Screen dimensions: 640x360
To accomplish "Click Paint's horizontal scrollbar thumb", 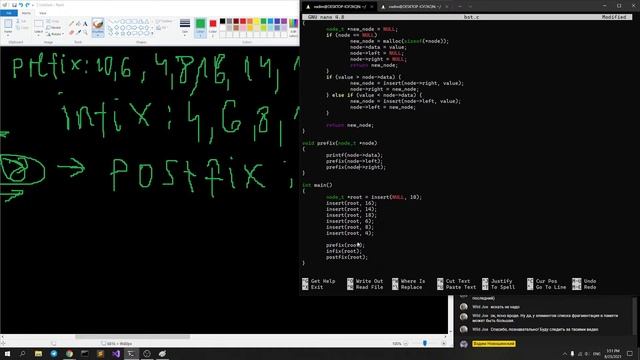I will pyautogui.click(x=133, y=337).
